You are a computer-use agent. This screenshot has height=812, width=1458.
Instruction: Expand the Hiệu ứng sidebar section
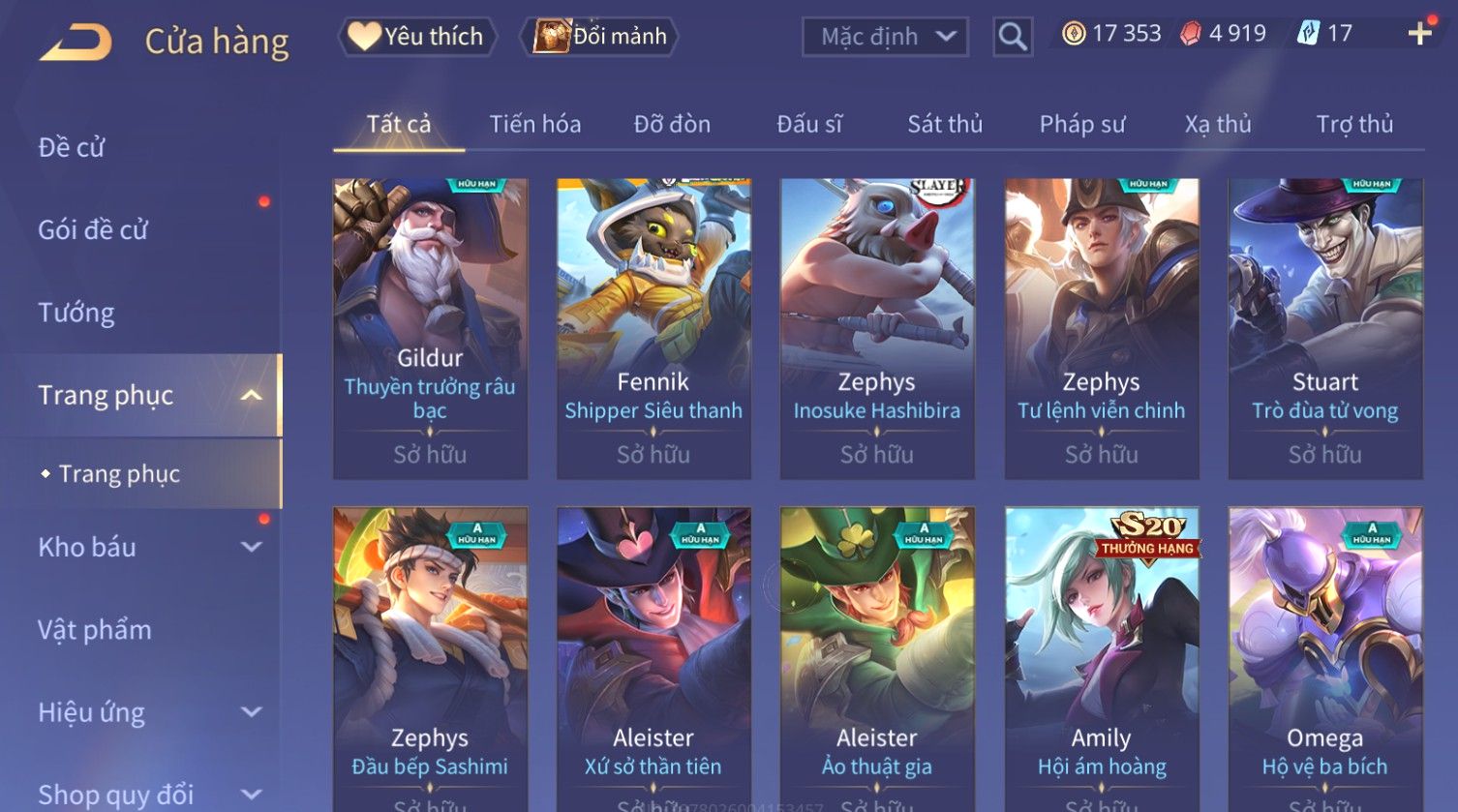pos(141,712)
